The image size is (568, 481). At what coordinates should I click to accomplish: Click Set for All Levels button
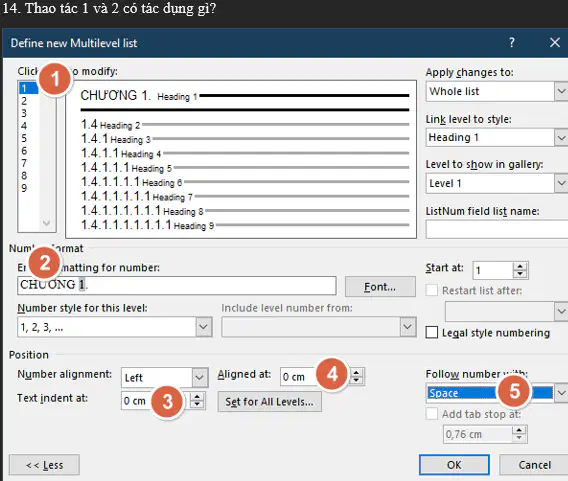point(270,402)
